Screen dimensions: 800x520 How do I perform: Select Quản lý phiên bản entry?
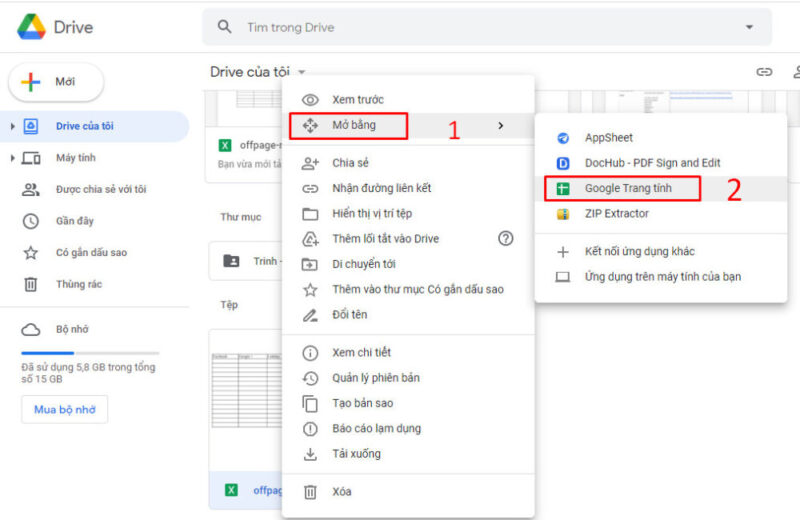(x=408, y=378)
